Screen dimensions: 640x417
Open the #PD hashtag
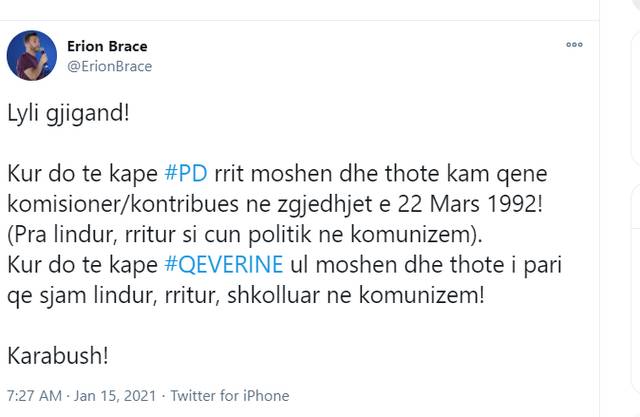point(186,174)
